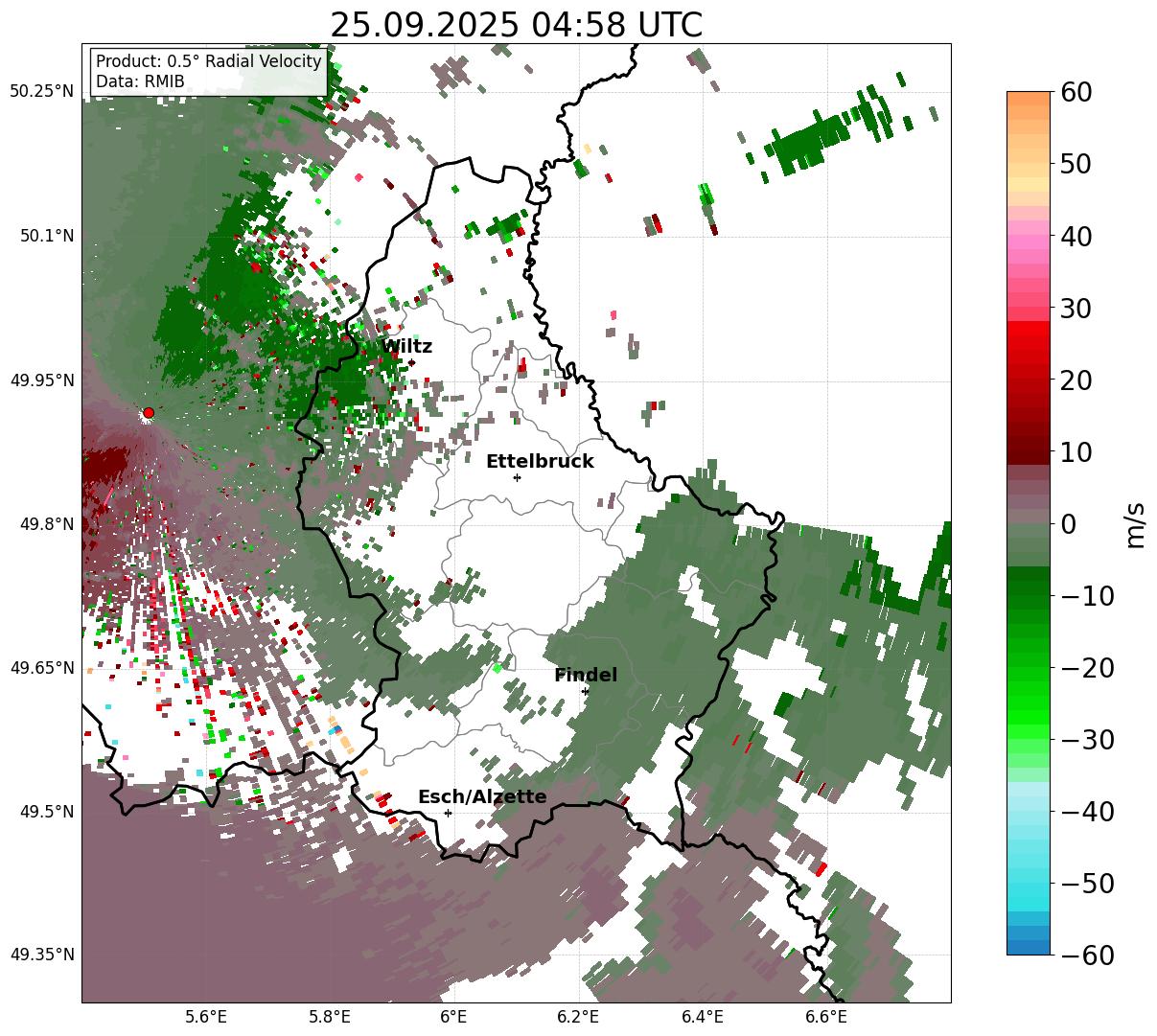This screenshot has width=1157, height=1036.
Task: Click the colorbar value −10
Action: (x=1088, y=596)
